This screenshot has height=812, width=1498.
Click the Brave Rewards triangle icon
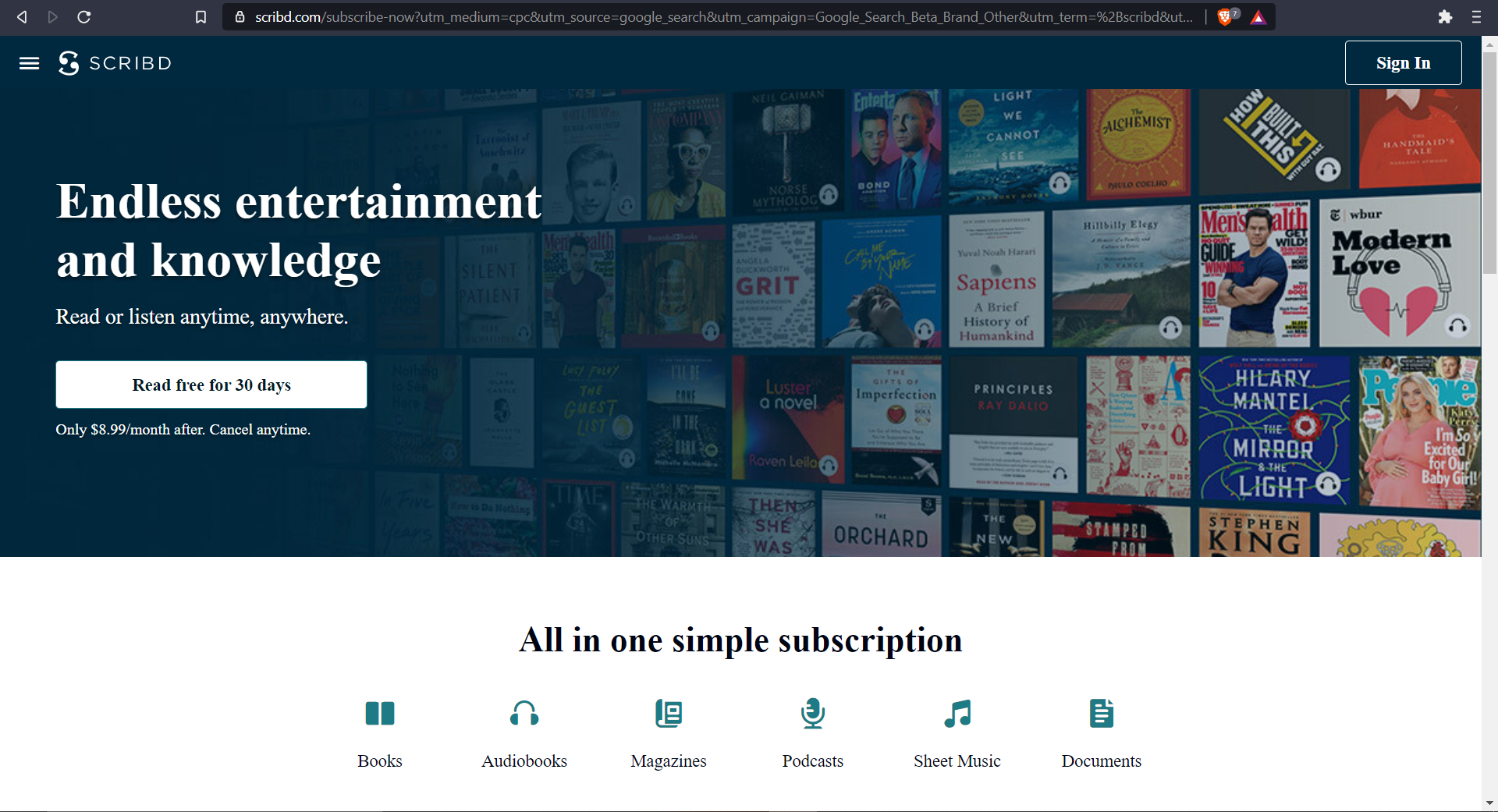(x=1258, y=17)
